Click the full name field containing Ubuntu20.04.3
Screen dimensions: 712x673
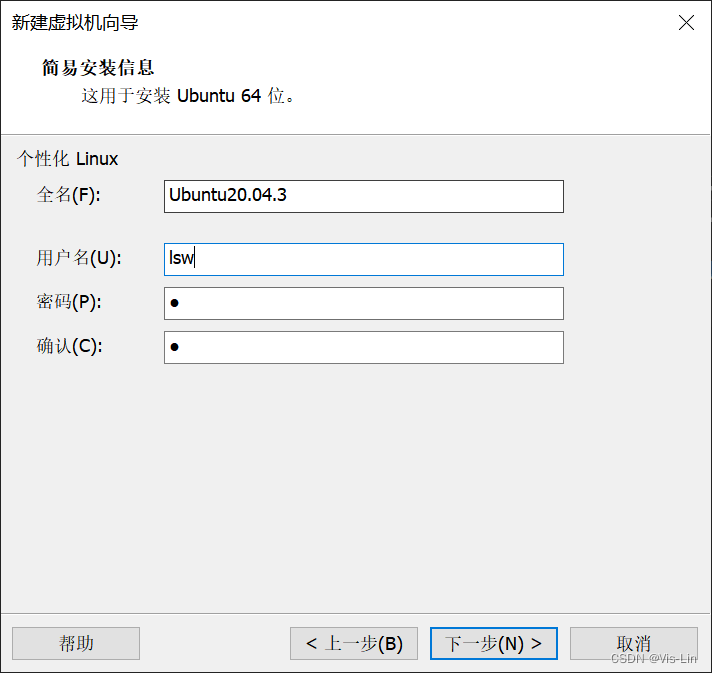(x=364, y=196)
